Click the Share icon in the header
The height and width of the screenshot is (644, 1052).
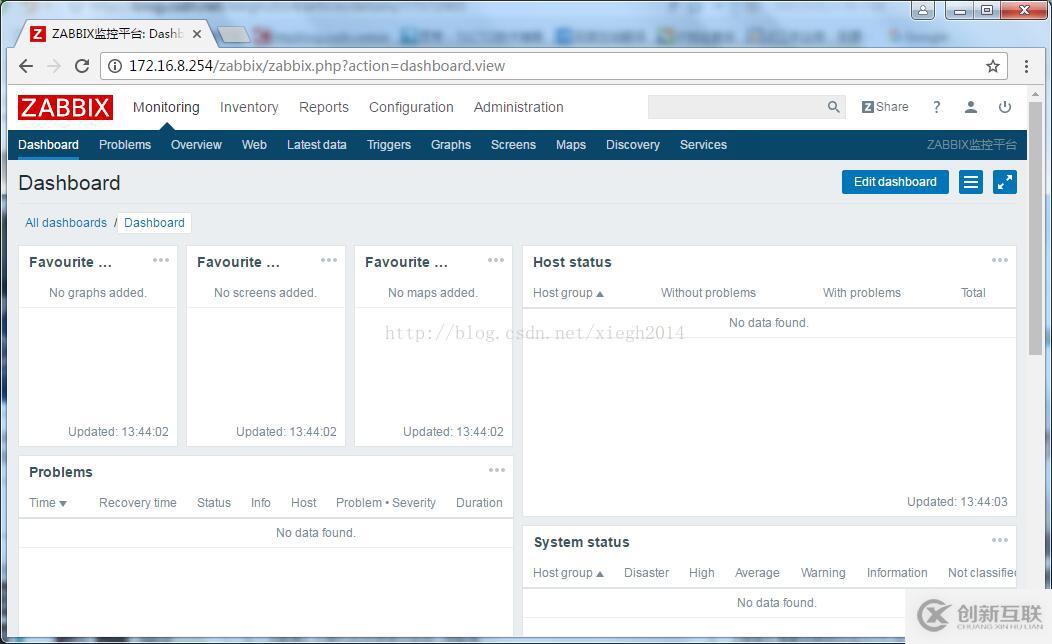pyautogui.click(x=884, y=106)
